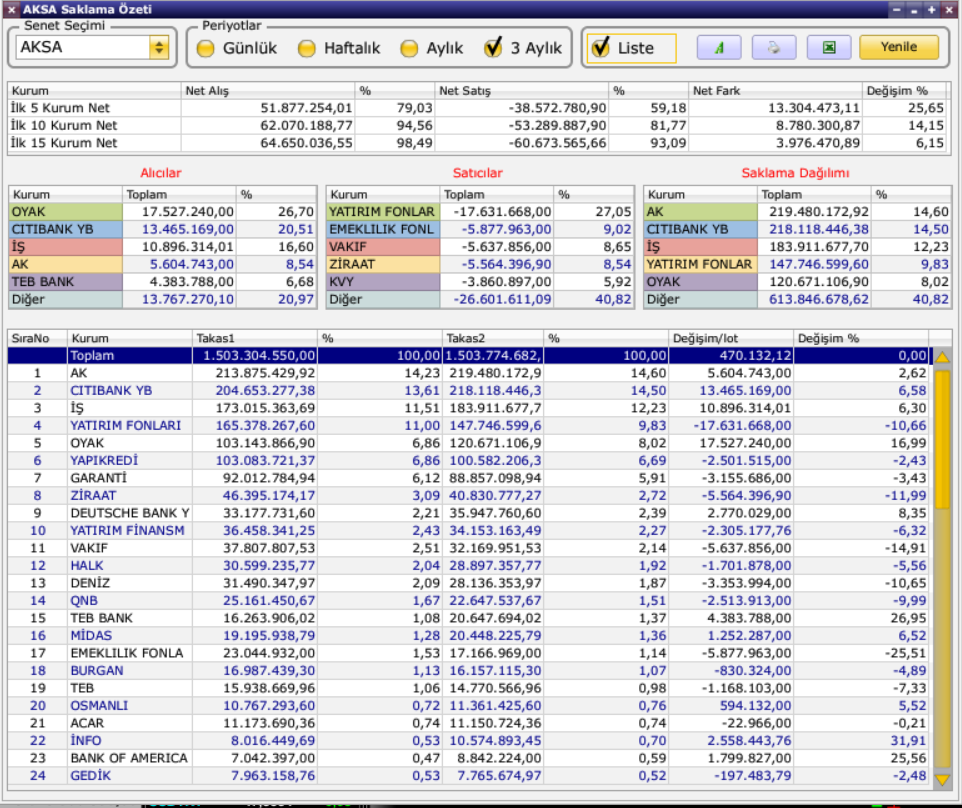
Task: Click the Satıcılar heading
Action: pos(477,173)
